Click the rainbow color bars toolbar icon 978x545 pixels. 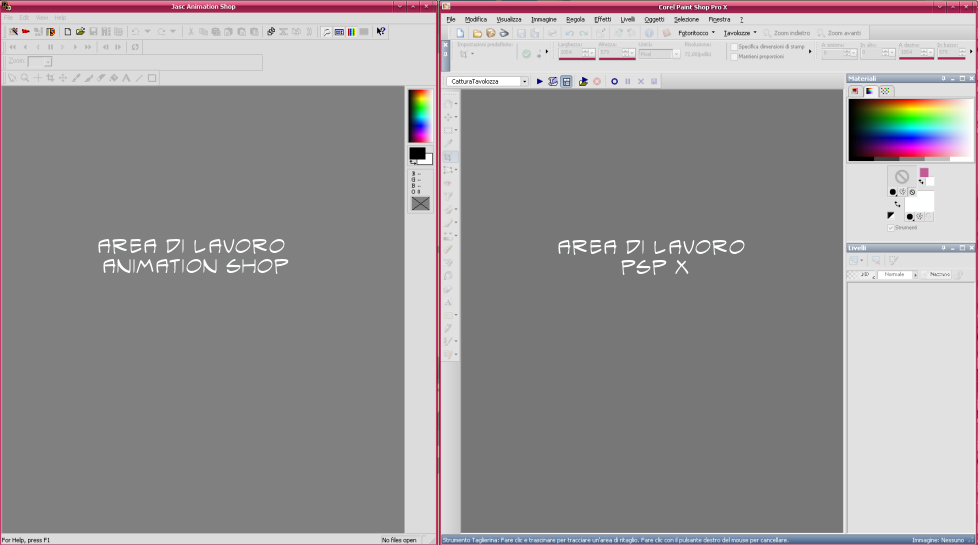click(351, 32)
